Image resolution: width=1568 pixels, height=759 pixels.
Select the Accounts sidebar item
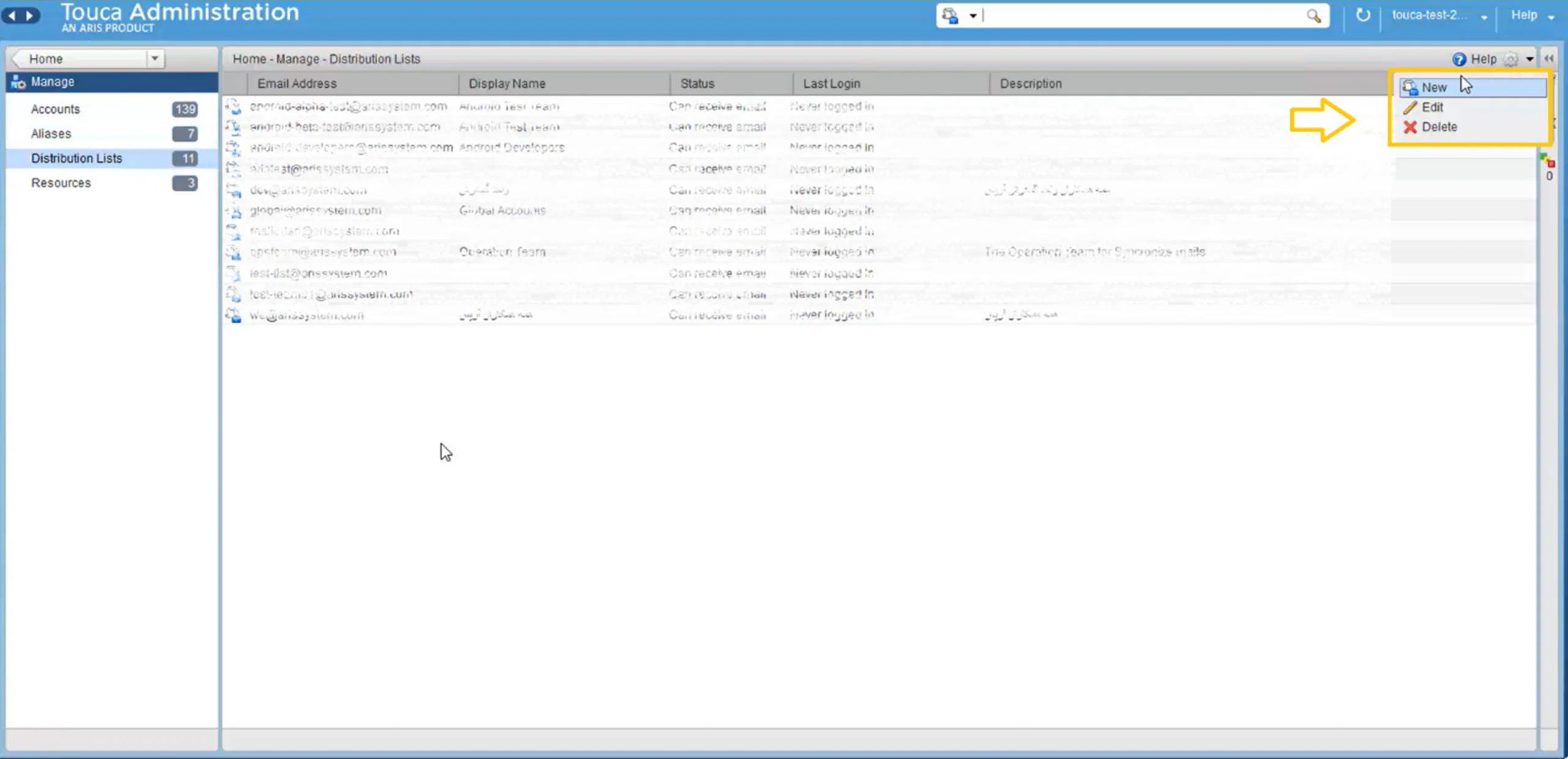tap(55, 108)
